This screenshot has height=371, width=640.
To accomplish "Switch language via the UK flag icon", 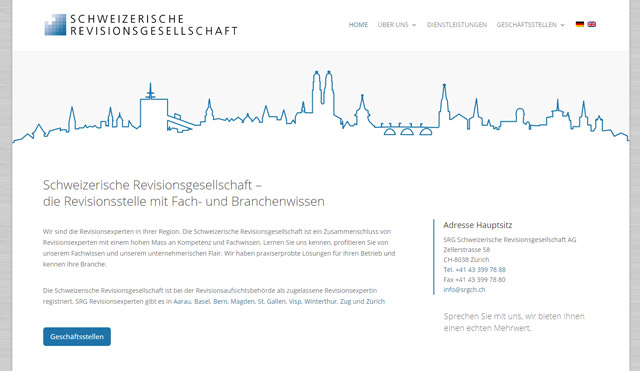I will pos(592,24).
